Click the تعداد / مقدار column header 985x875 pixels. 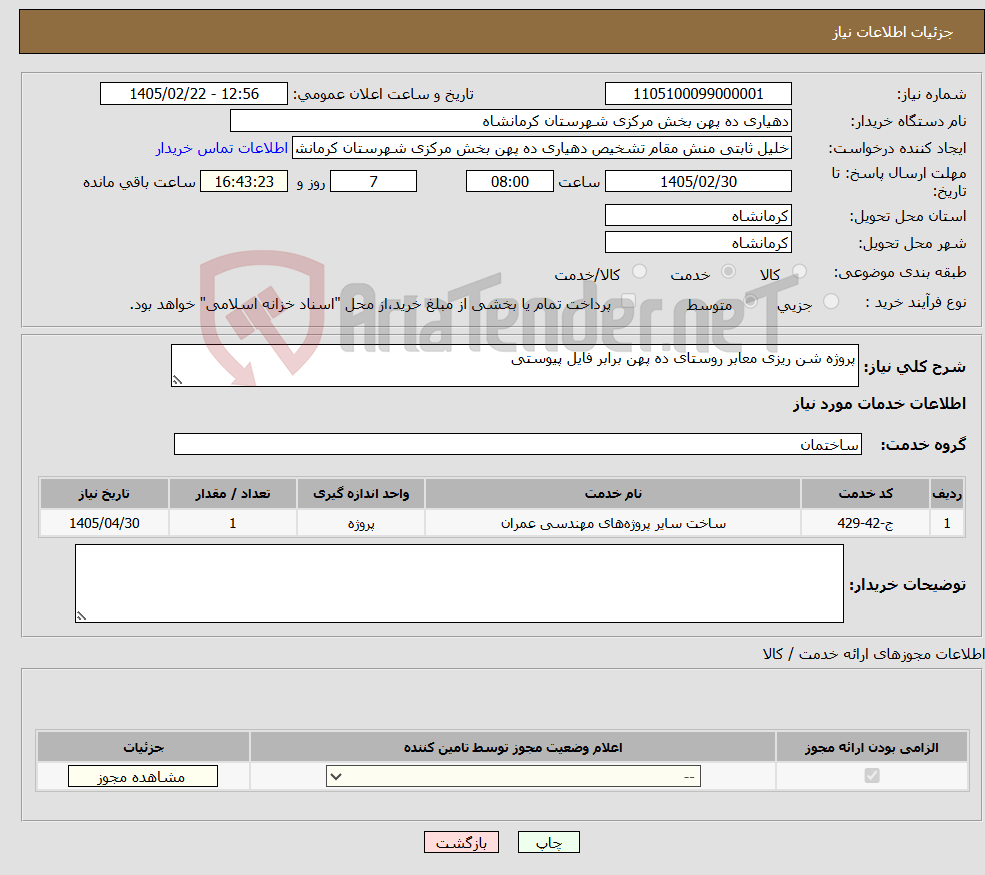click(232, 494)
